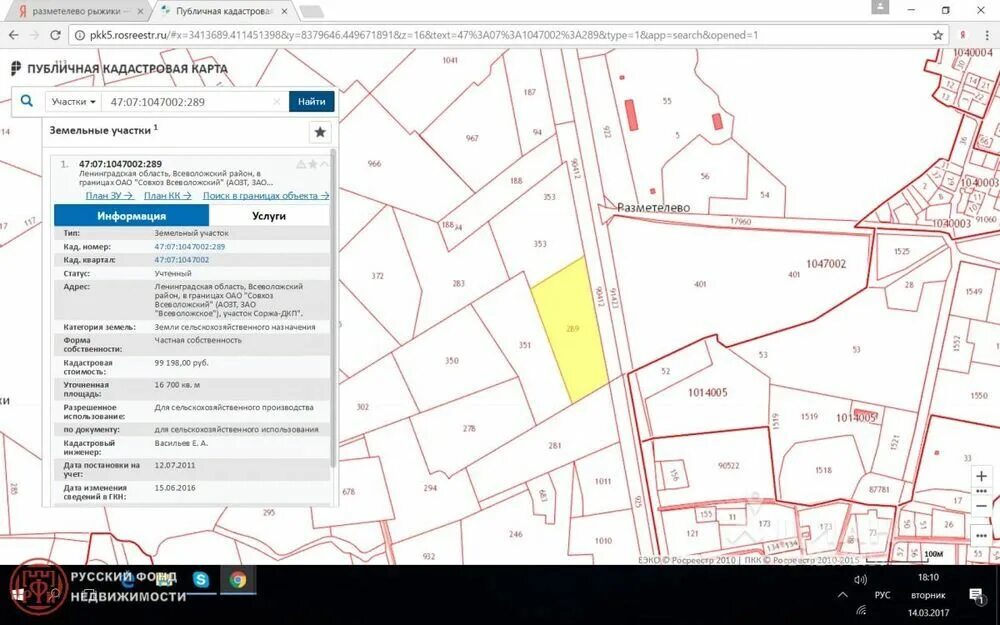1000x625 pixels.
Task: Open the План ЗУ link
Action: point(109,196)
